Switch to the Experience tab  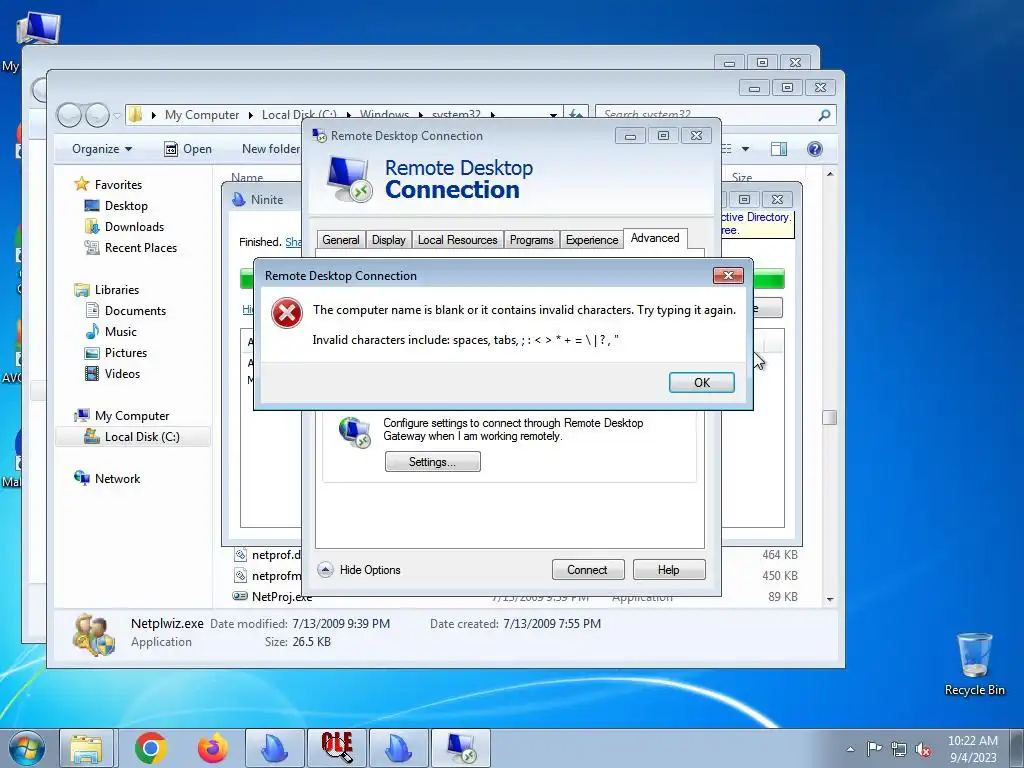click(592, 240)
